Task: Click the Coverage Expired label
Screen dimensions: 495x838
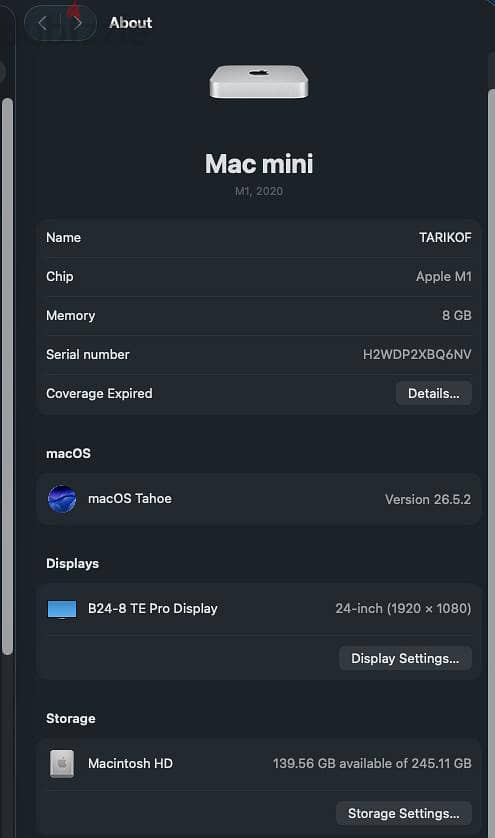Action: pos(99,393)
